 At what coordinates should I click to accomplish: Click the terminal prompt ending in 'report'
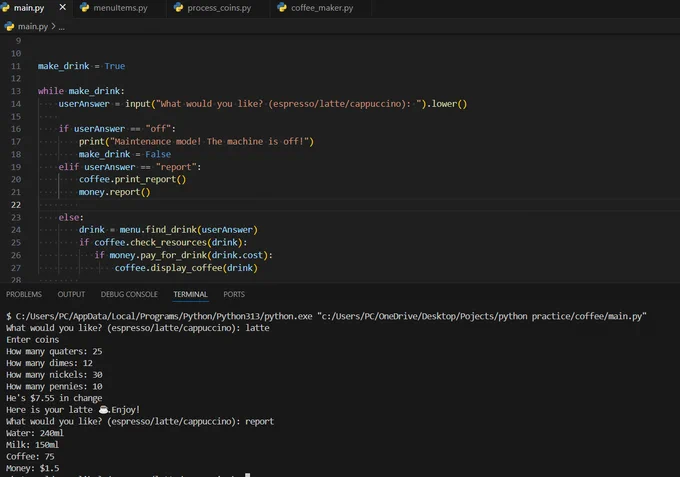click(140, 421)
